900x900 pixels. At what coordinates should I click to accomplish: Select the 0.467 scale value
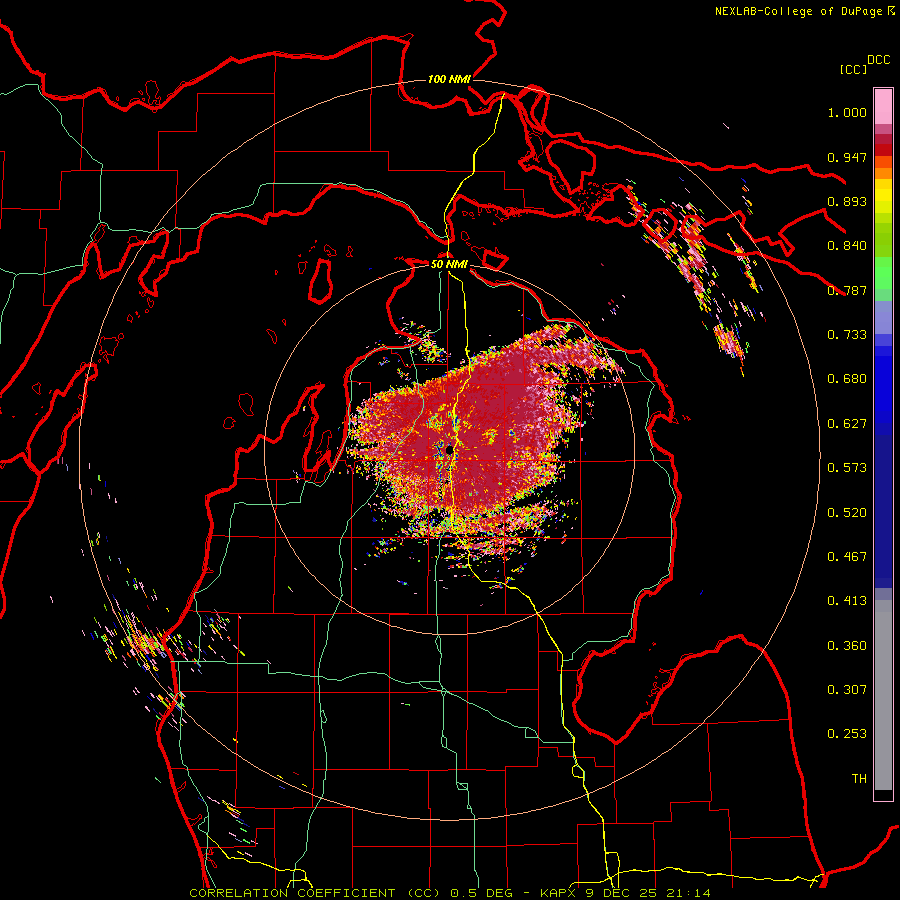point(847,557)
